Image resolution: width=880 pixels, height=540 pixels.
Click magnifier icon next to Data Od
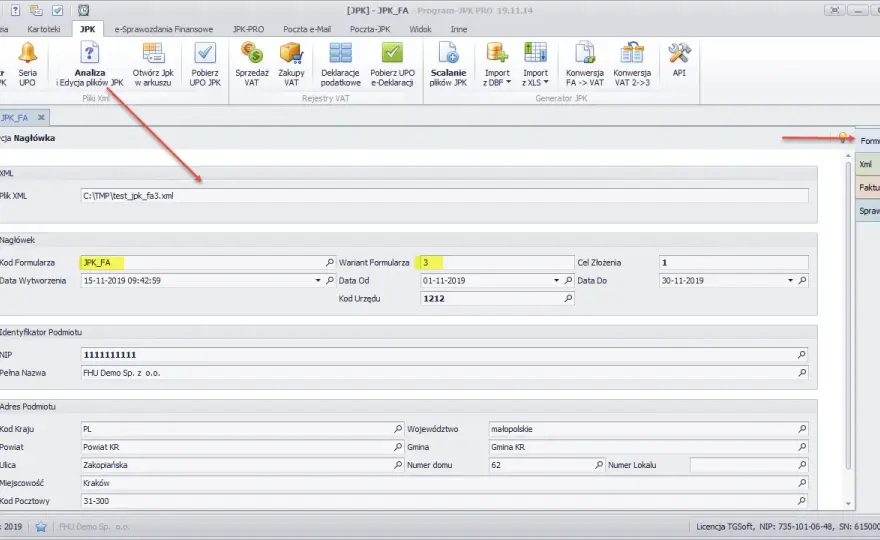[x=568, y=280]
